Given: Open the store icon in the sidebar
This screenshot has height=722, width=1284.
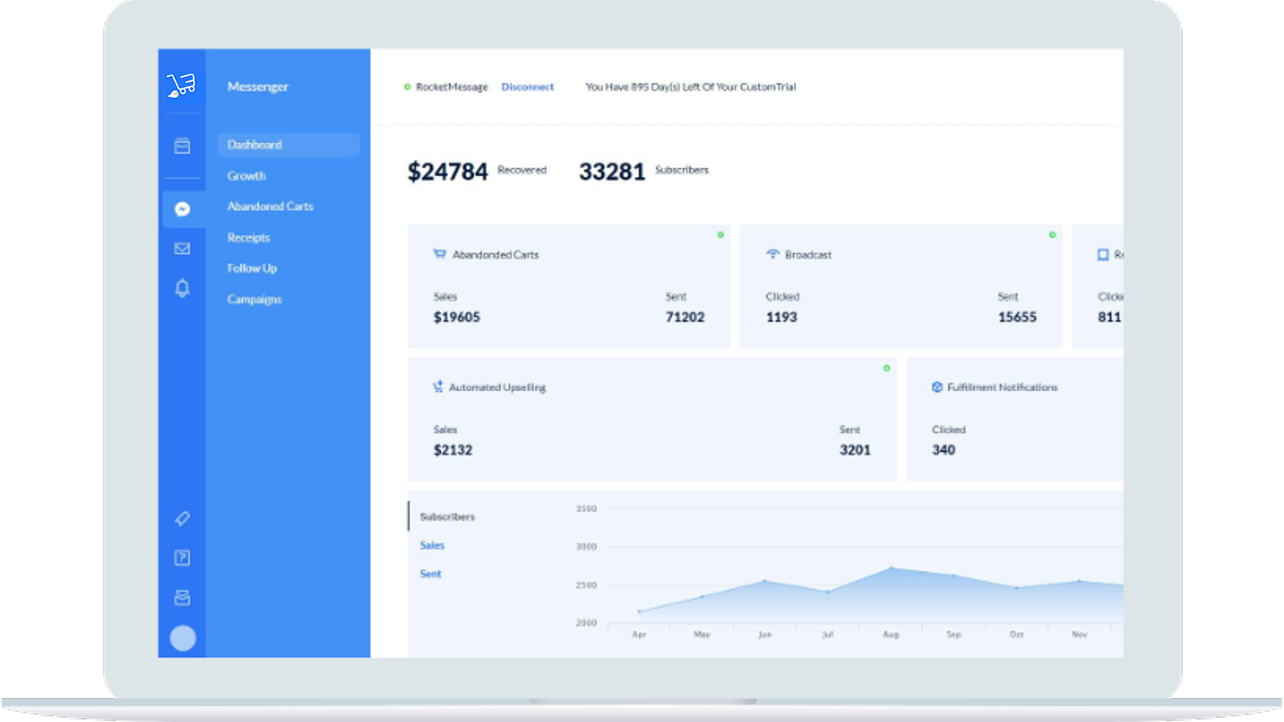Looking at the screenshot, I should click(x=182, y=146).
